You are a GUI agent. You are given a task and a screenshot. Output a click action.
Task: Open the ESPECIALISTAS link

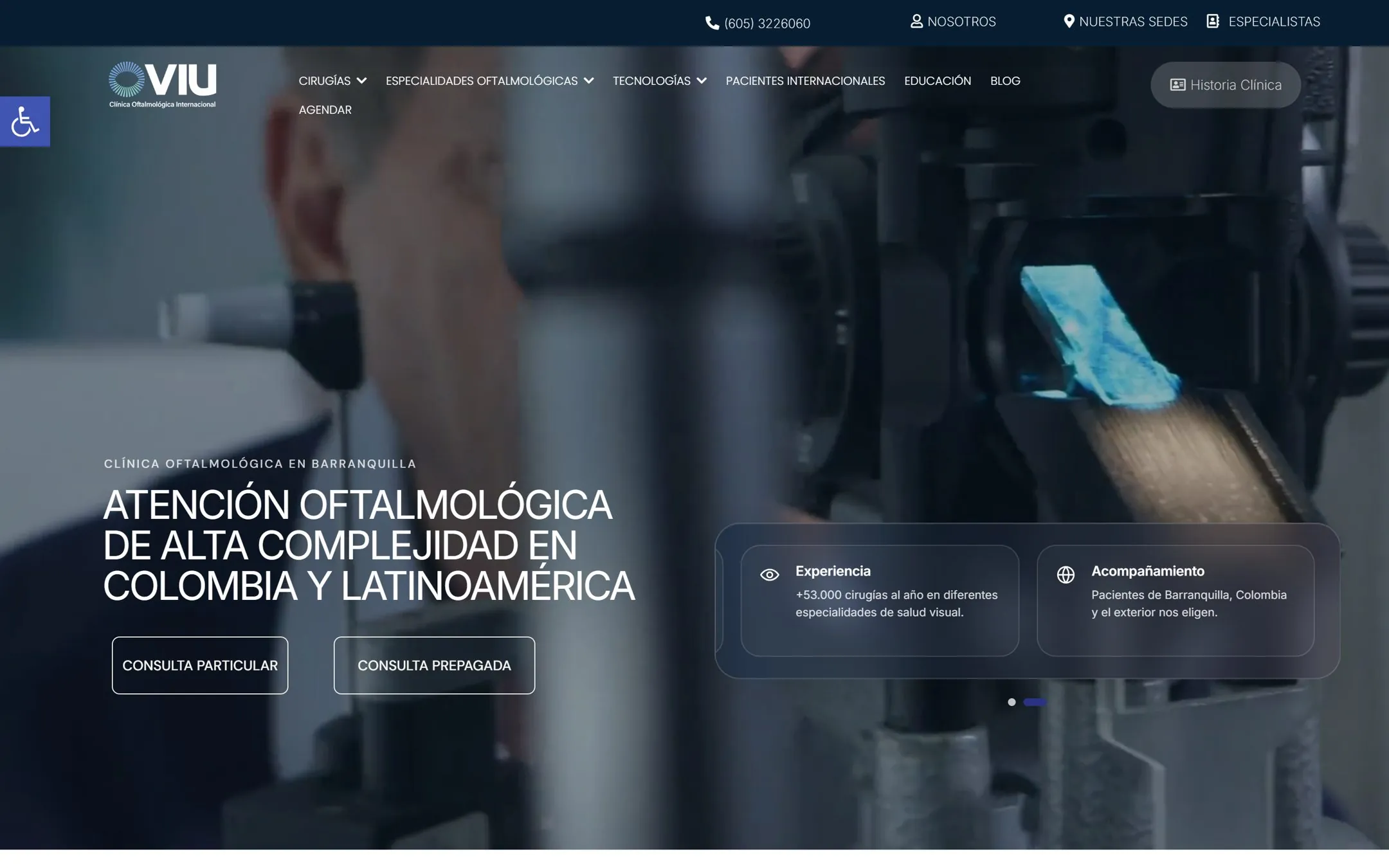click(x=1274, y=21)
